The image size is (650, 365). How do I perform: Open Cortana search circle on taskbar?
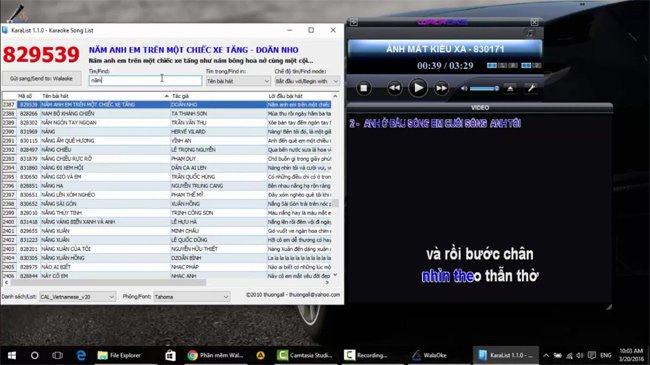coord(35,355)
